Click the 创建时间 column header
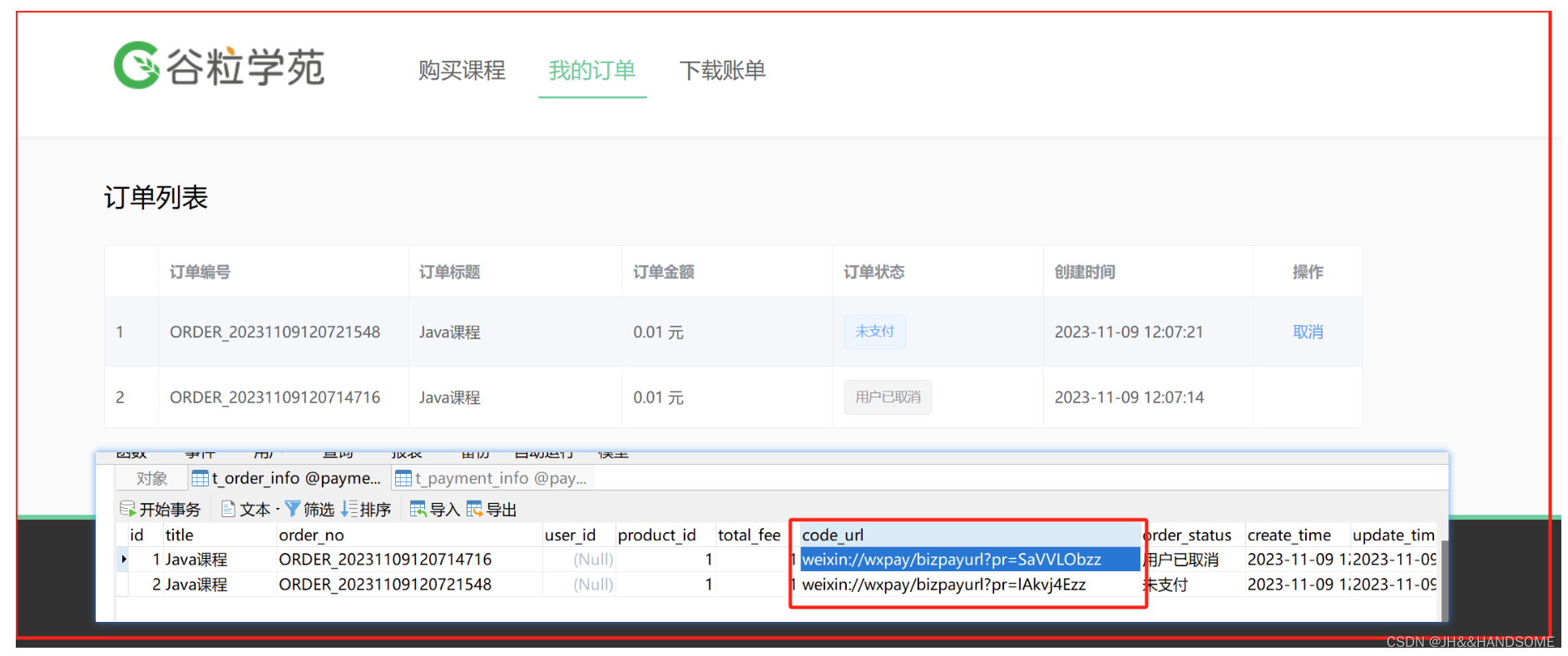 click(x=1085, y=272)
